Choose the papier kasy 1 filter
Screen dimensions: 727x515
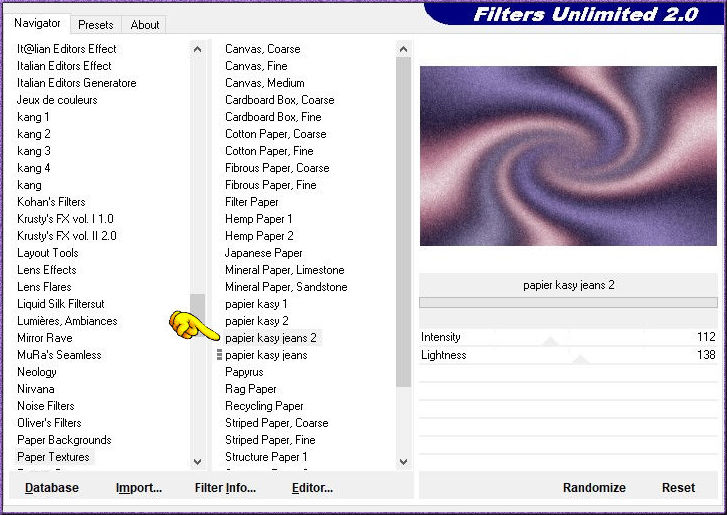pyautogui.click(x=256, y=304)
